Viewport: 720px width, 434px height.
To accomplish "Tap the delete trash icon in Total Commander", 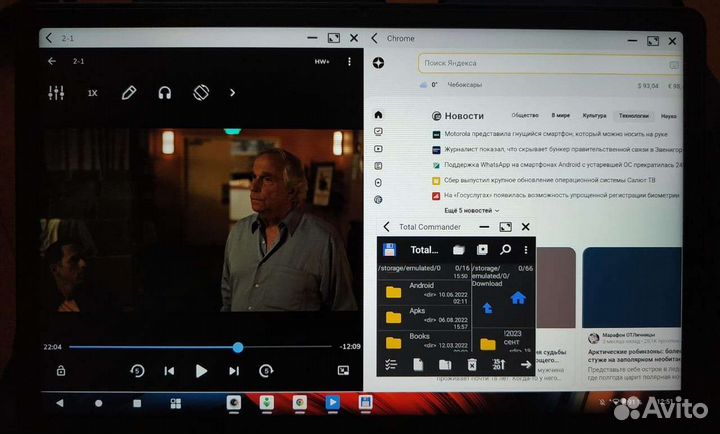I will (x=473, y=365).
